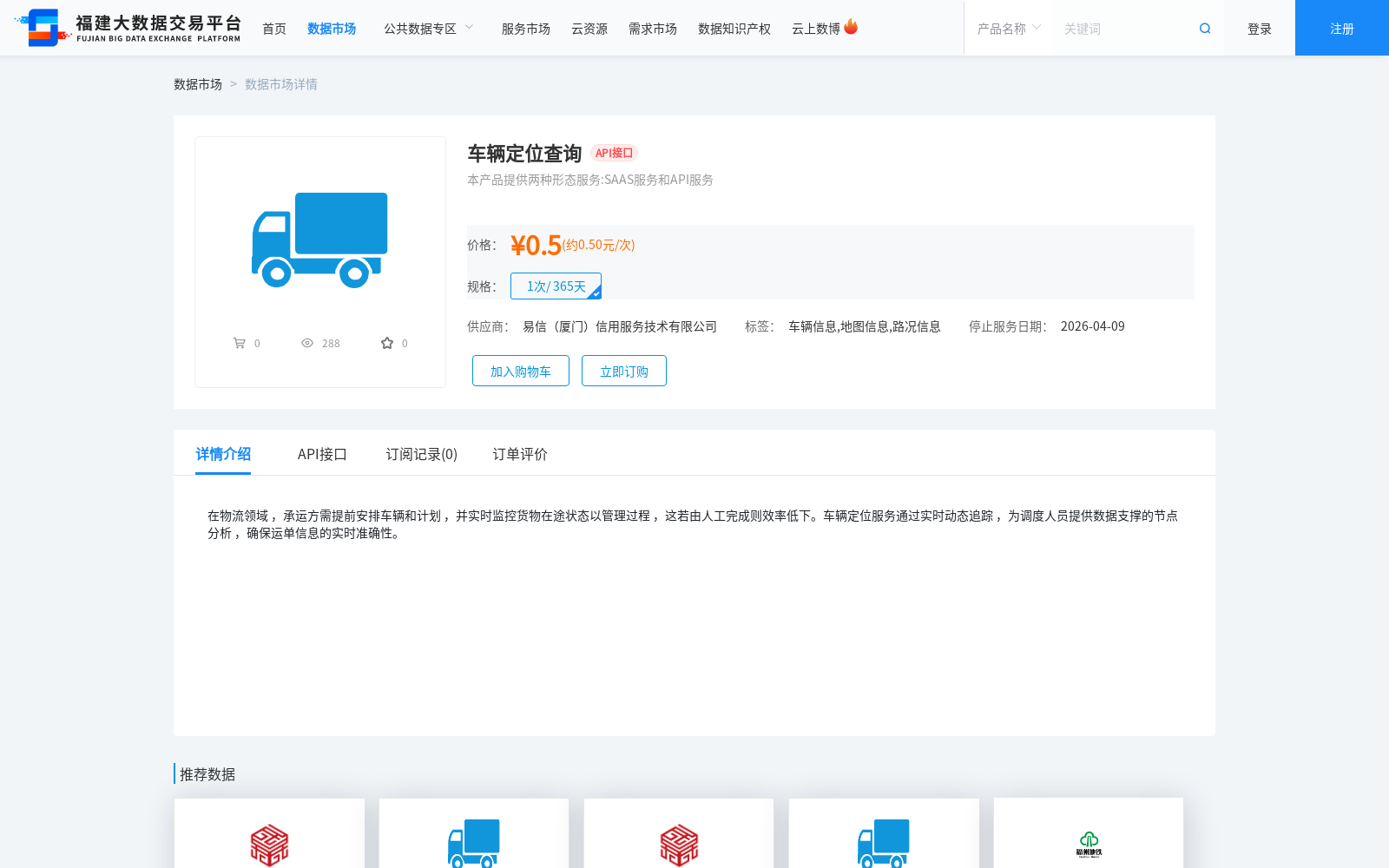Click the tags text 车辆信息,地图信息,路况信息
This screenshot has height=868, width=1389.
(865, 326)
